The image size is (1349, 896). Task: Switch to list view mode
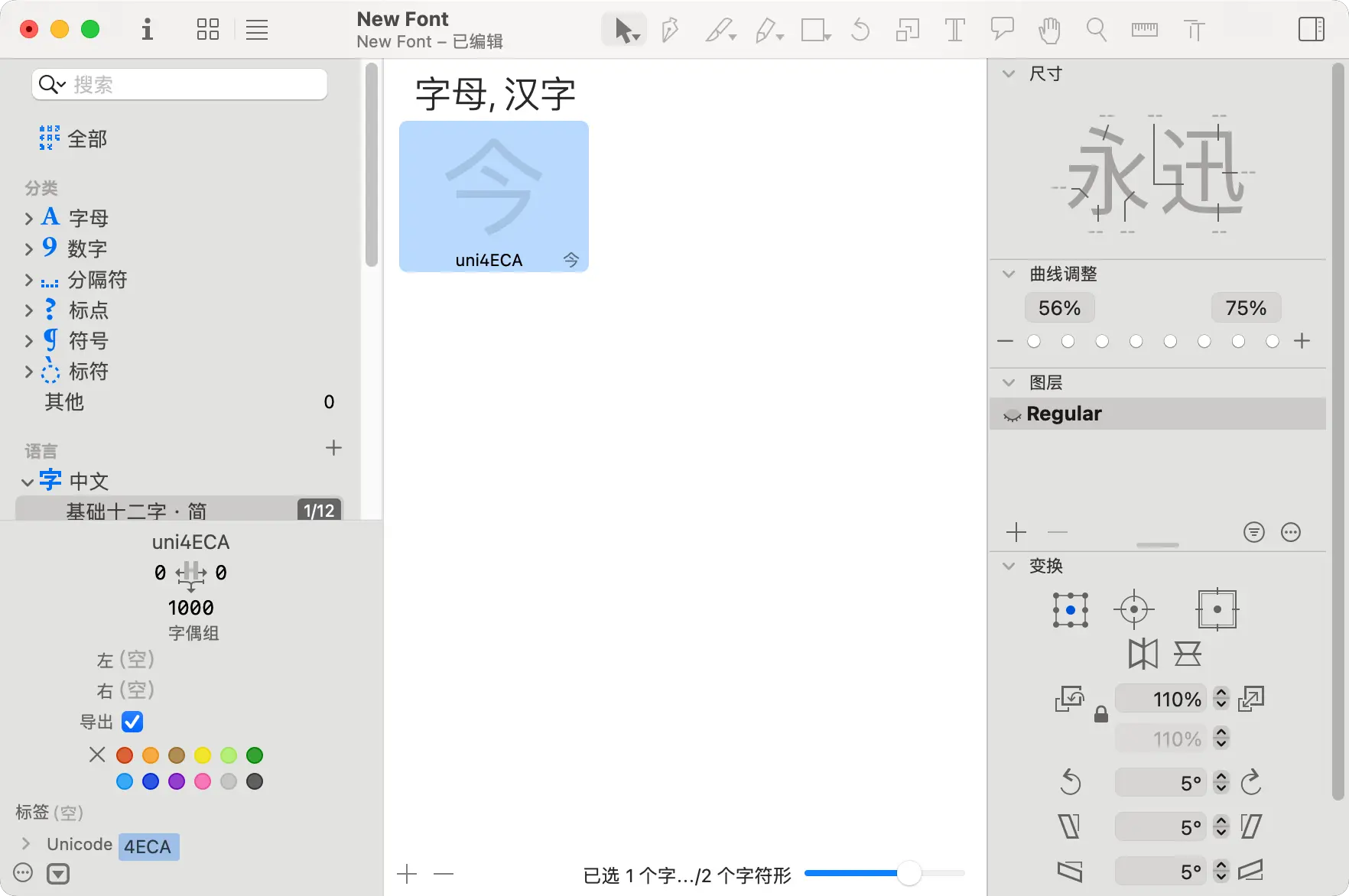point(257,30)
